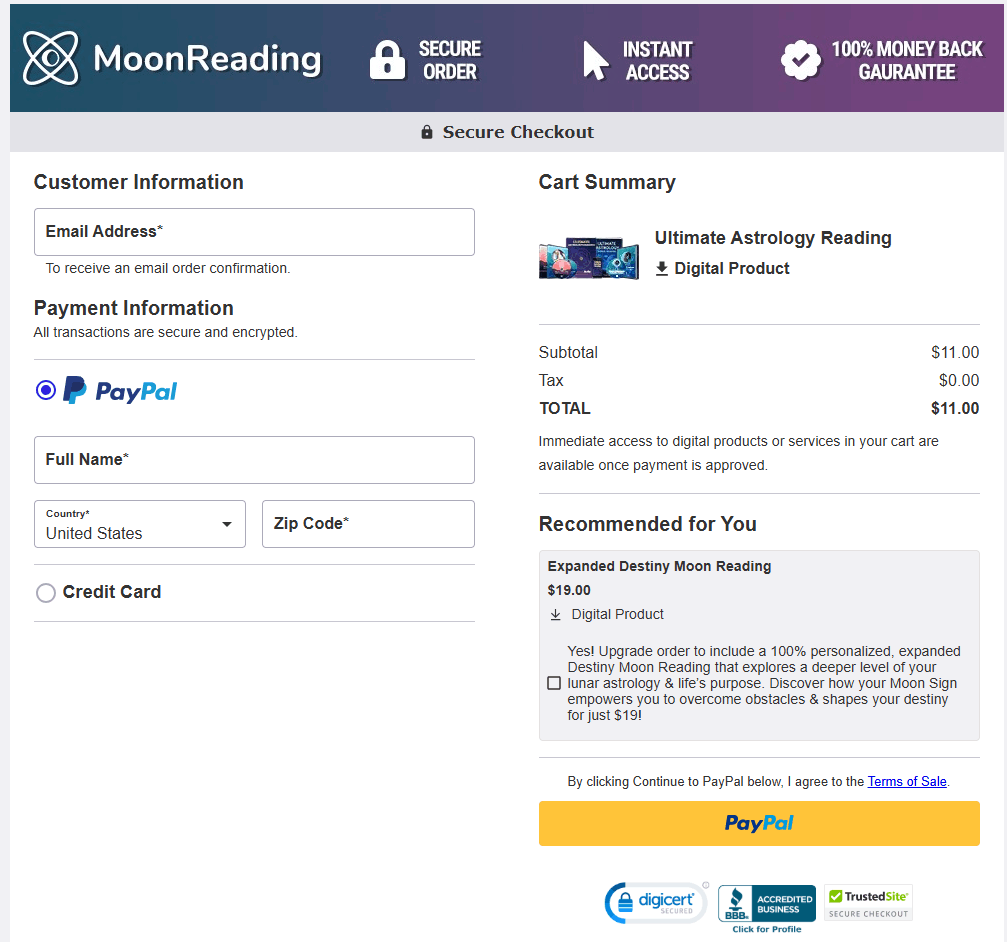Select the PayPal payment radio button

pyautogui.click(x=44, y=389)
